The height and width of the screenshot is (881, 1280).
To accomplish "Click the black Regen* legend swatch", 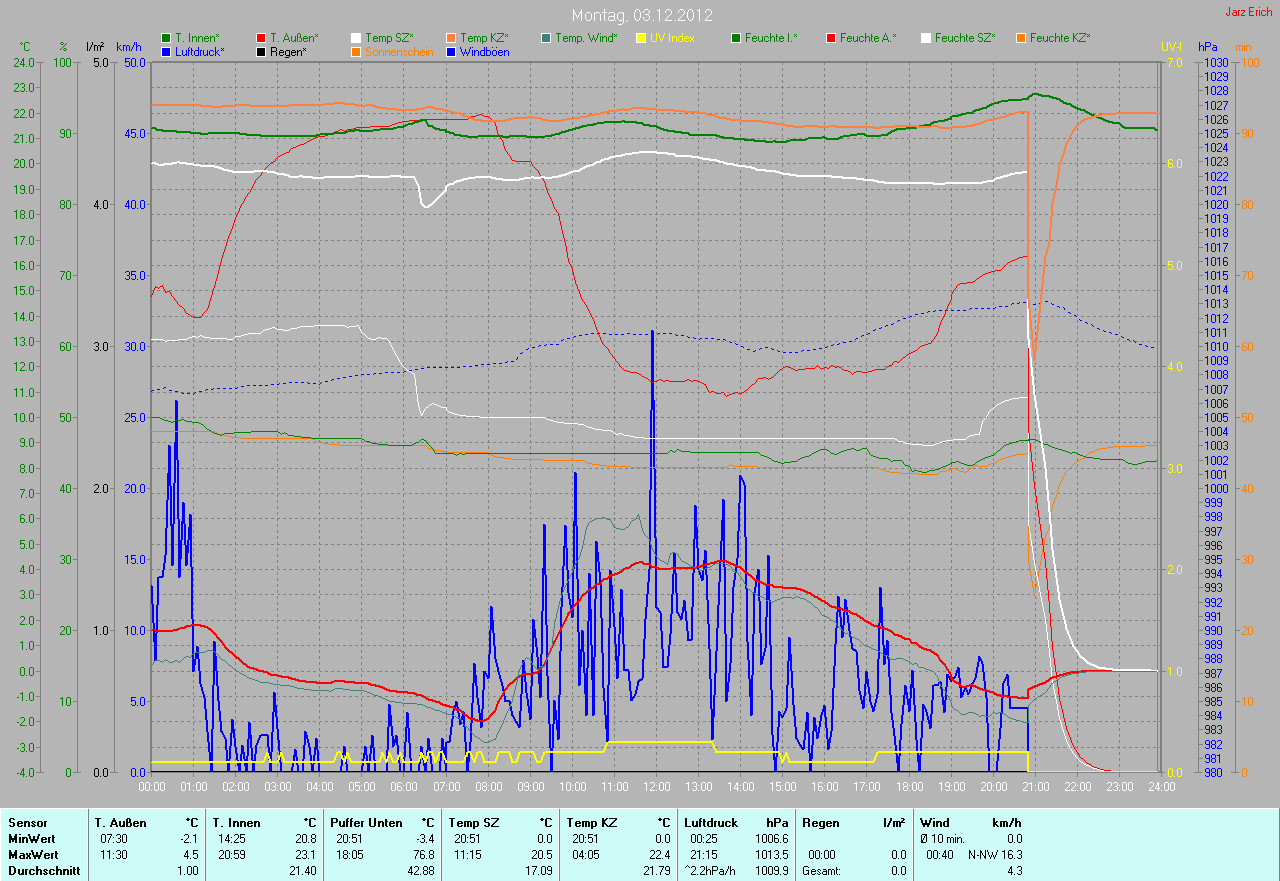I will click(261, 51).
